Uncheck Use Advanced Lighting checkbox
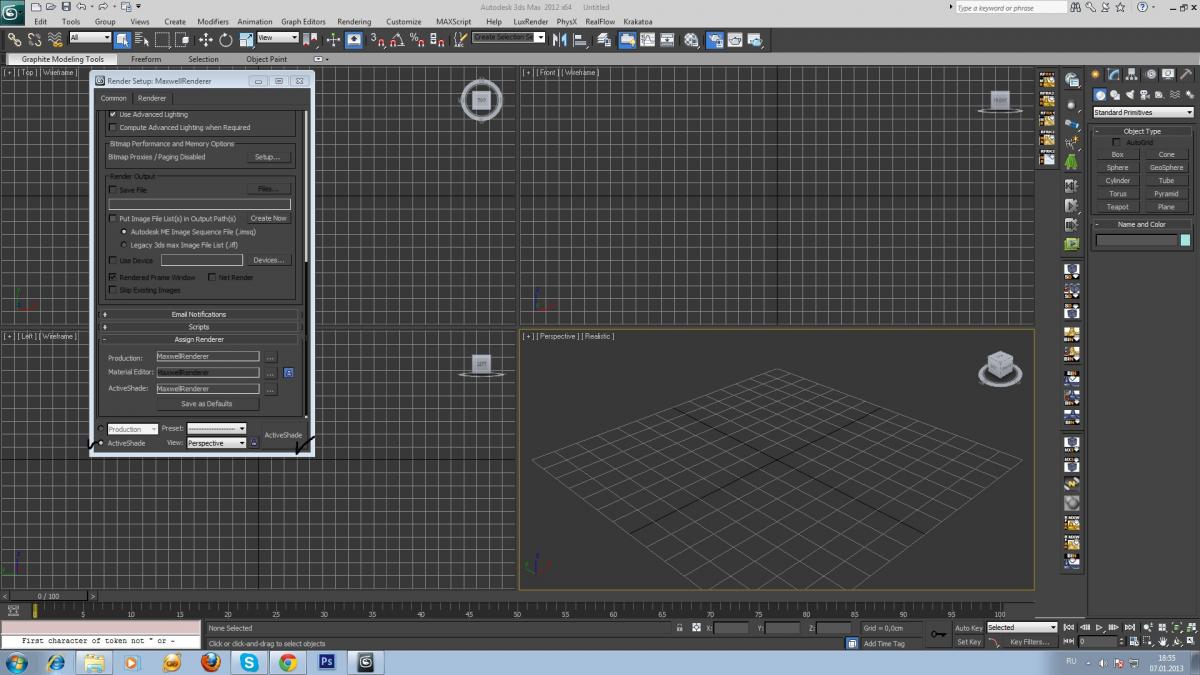This screenshot has height=675, width=1200. (x=113, y=115)
